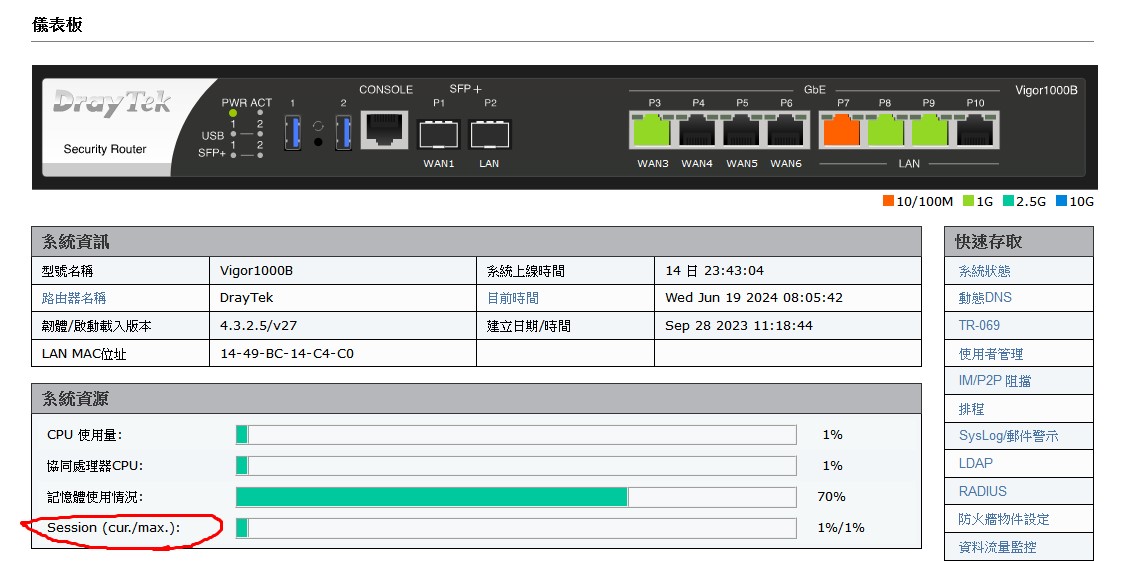Image resolution: width=1122 pixels, height=561 pixels.
Task: Click the 路由器名稱 link
Action: [74, 298]
